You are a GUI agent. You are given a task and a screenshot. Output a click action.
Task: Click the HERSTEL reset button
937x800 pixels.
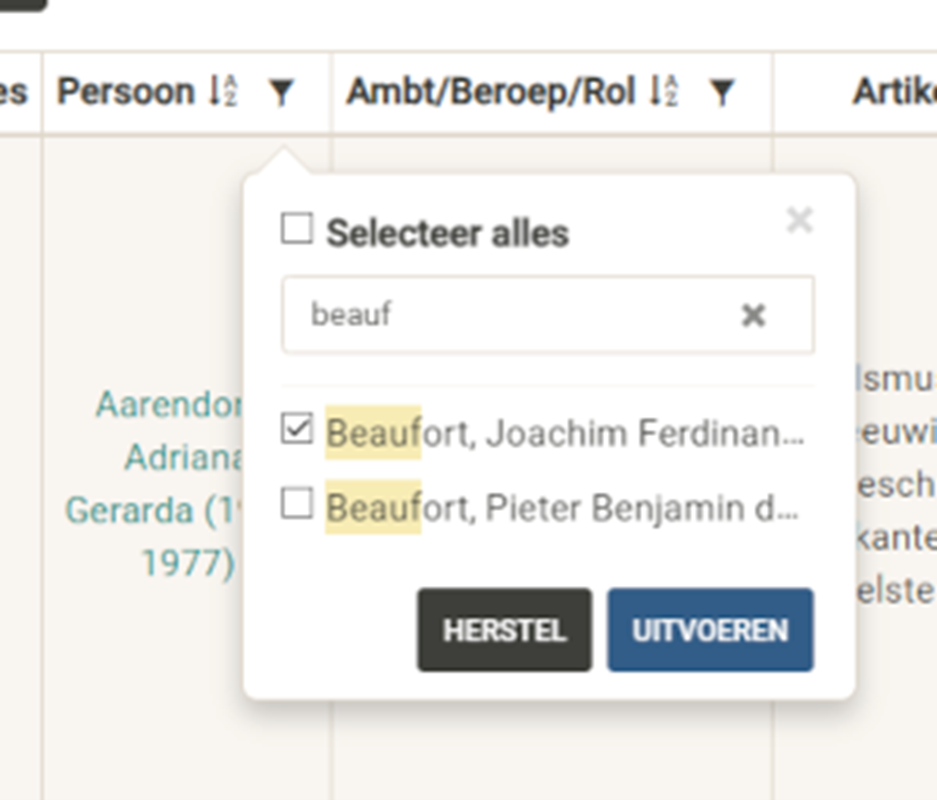(x=504, y=630)
